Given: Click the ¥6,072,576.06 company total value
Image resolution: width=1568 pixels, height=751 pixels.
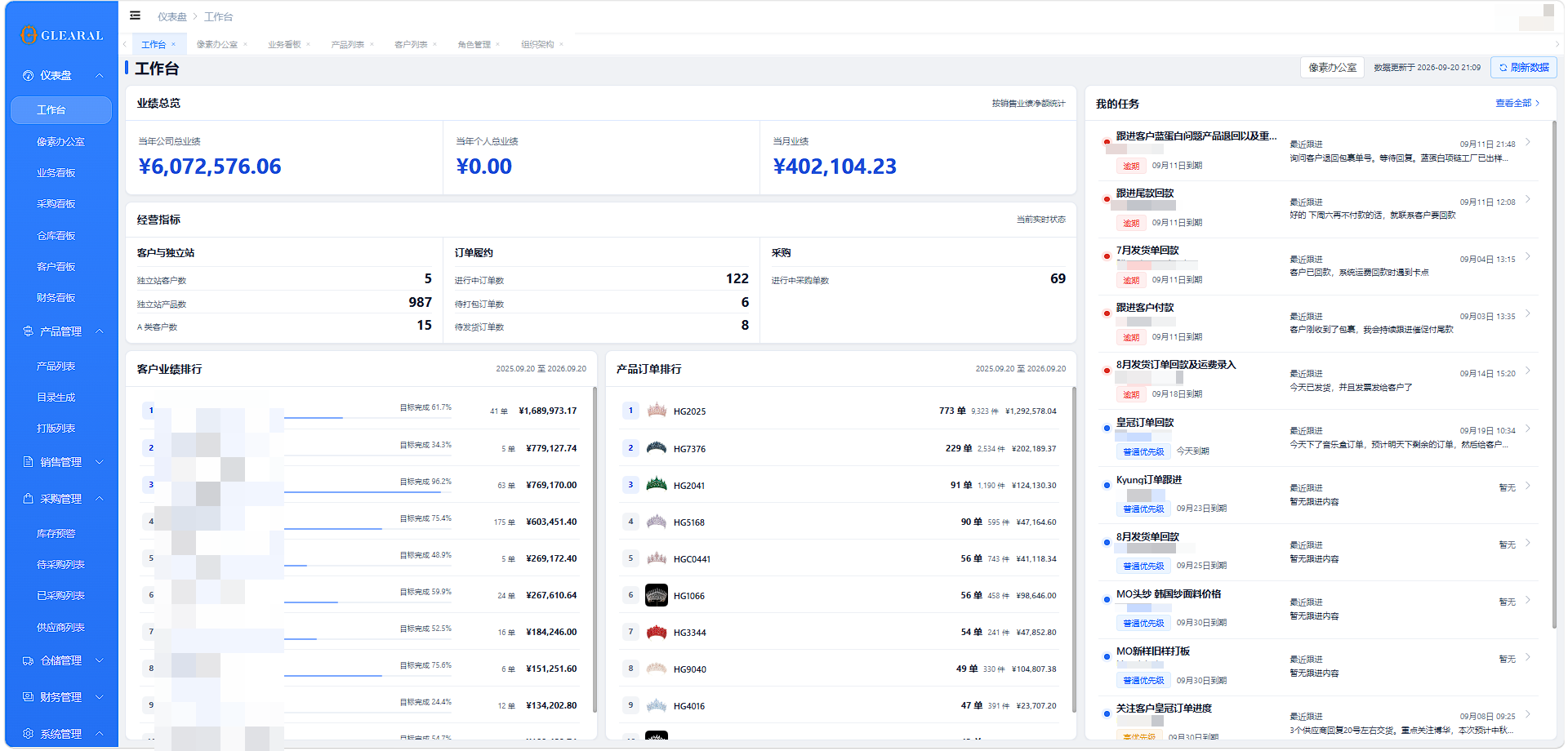Looking at the screenshot, I should tap(210, 167).
